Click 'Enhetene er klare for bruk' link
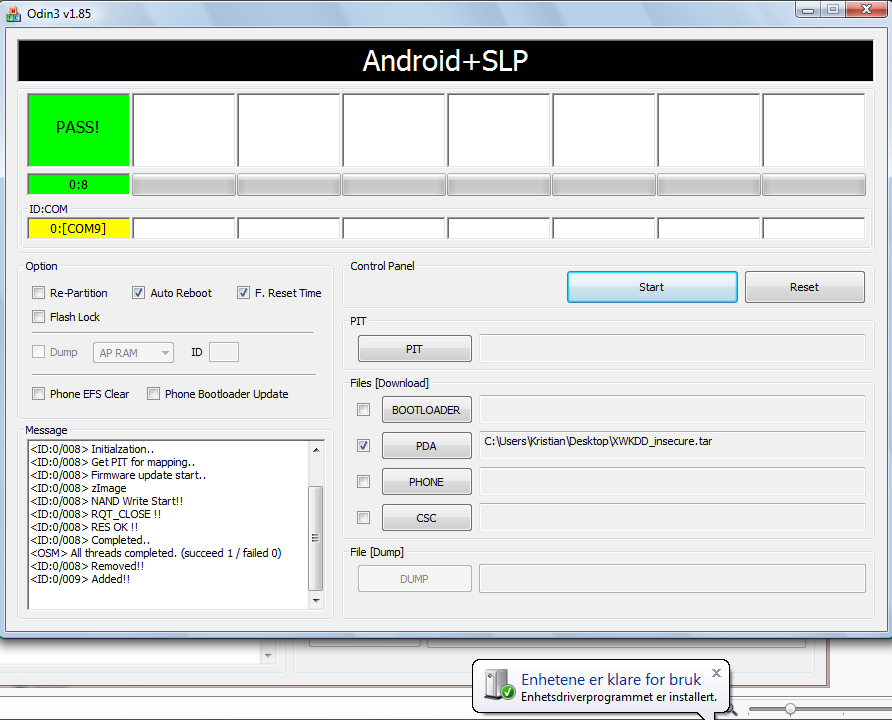The height and width of the screenshot is (720, 892). click(611, 679)
